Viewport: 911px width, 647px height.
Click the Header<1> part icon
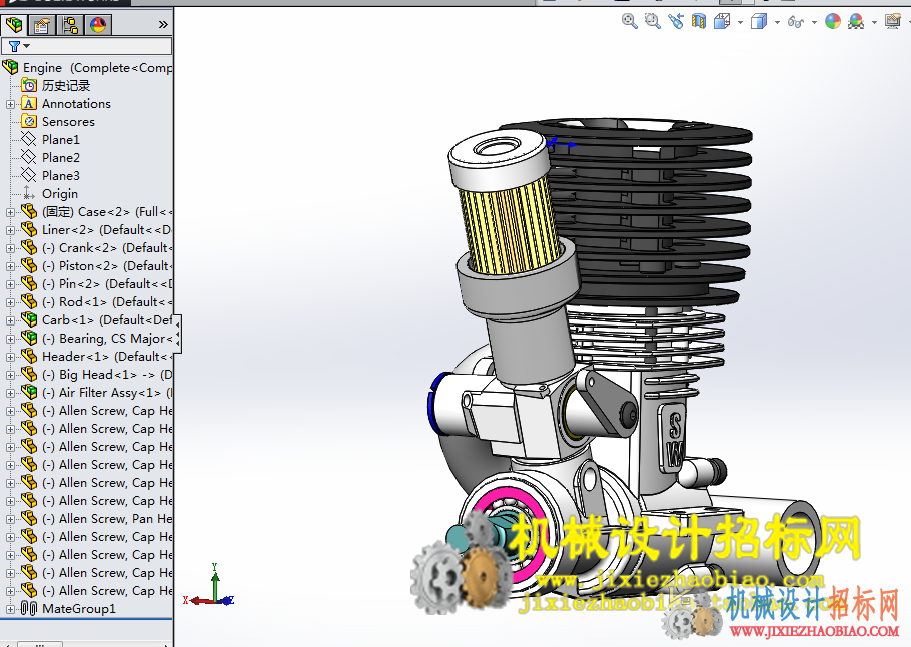click(x=29, y=356)
